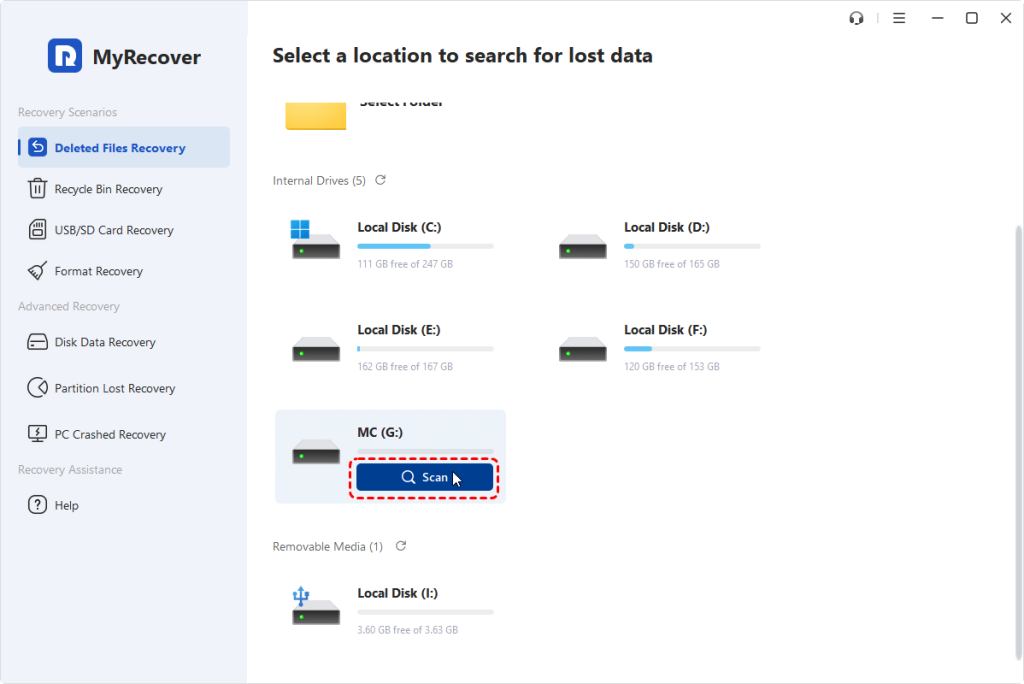1024x684 pixels.
Task: Click the vertical scrollbar of drive list
Action: [x=1017, y=442]
